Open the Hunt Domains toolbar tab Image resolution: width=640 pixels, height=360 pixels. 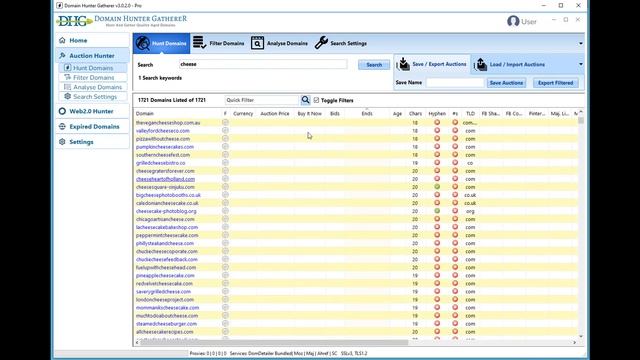pos(161,43)
